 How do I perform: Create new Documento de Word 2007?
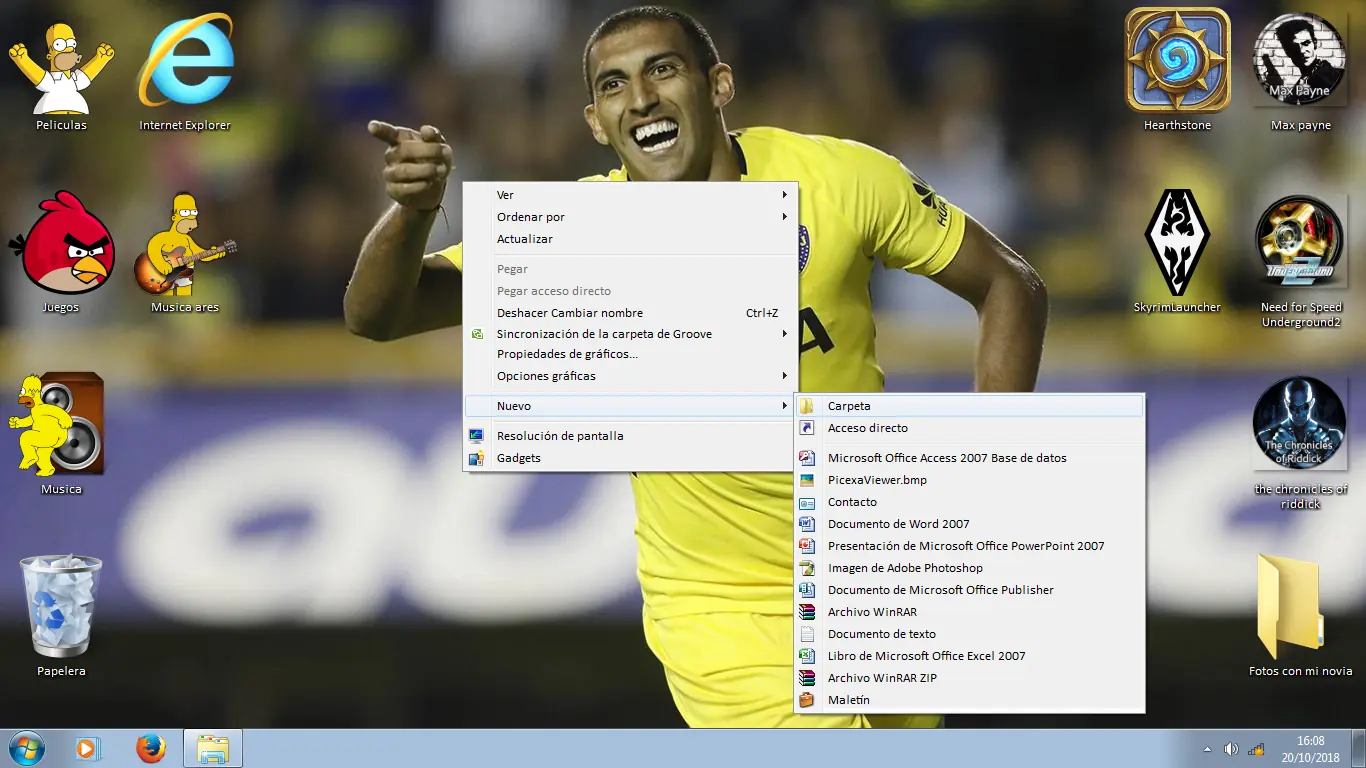969,524
